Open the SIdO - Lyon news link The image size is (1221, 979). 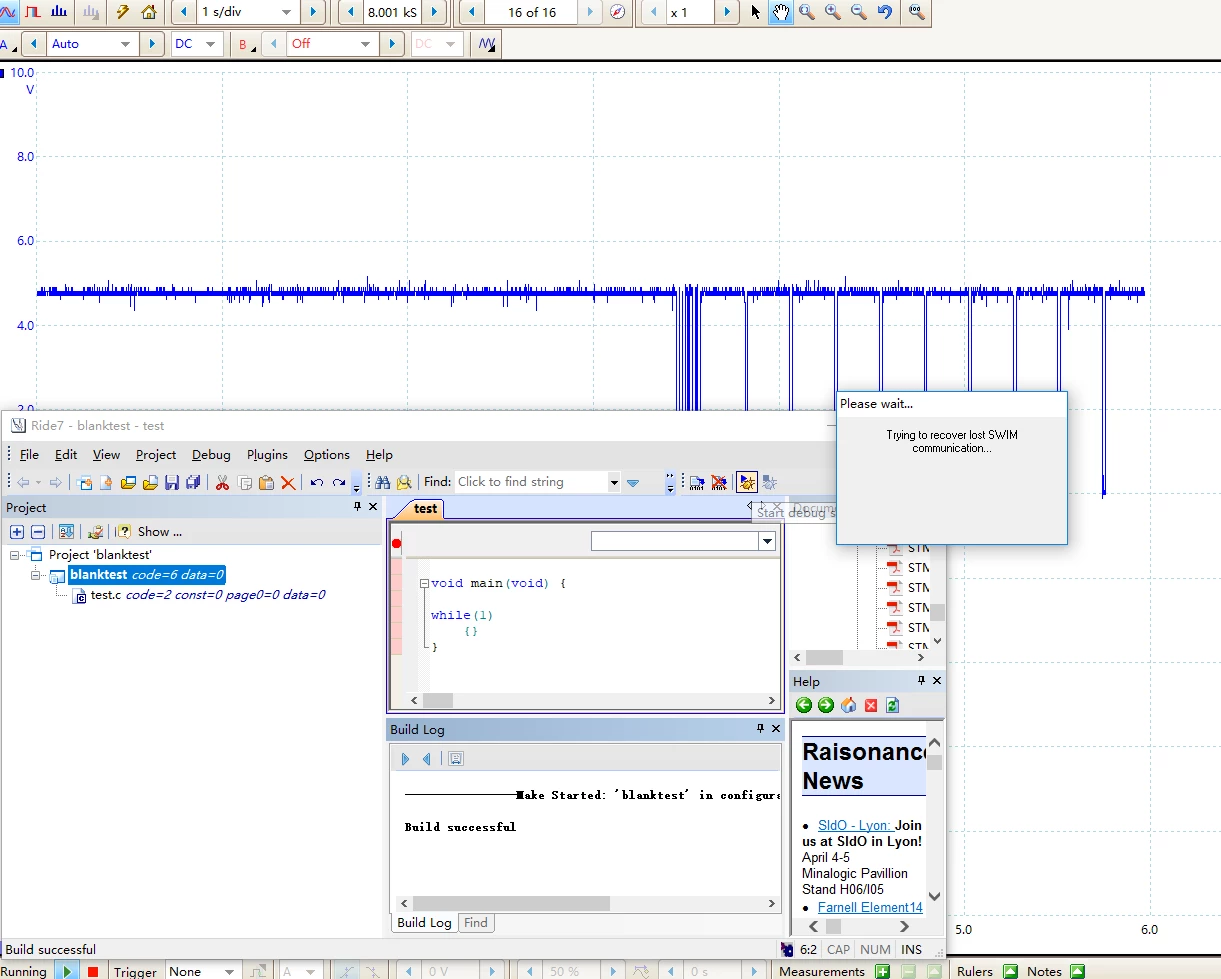point(854,825)
